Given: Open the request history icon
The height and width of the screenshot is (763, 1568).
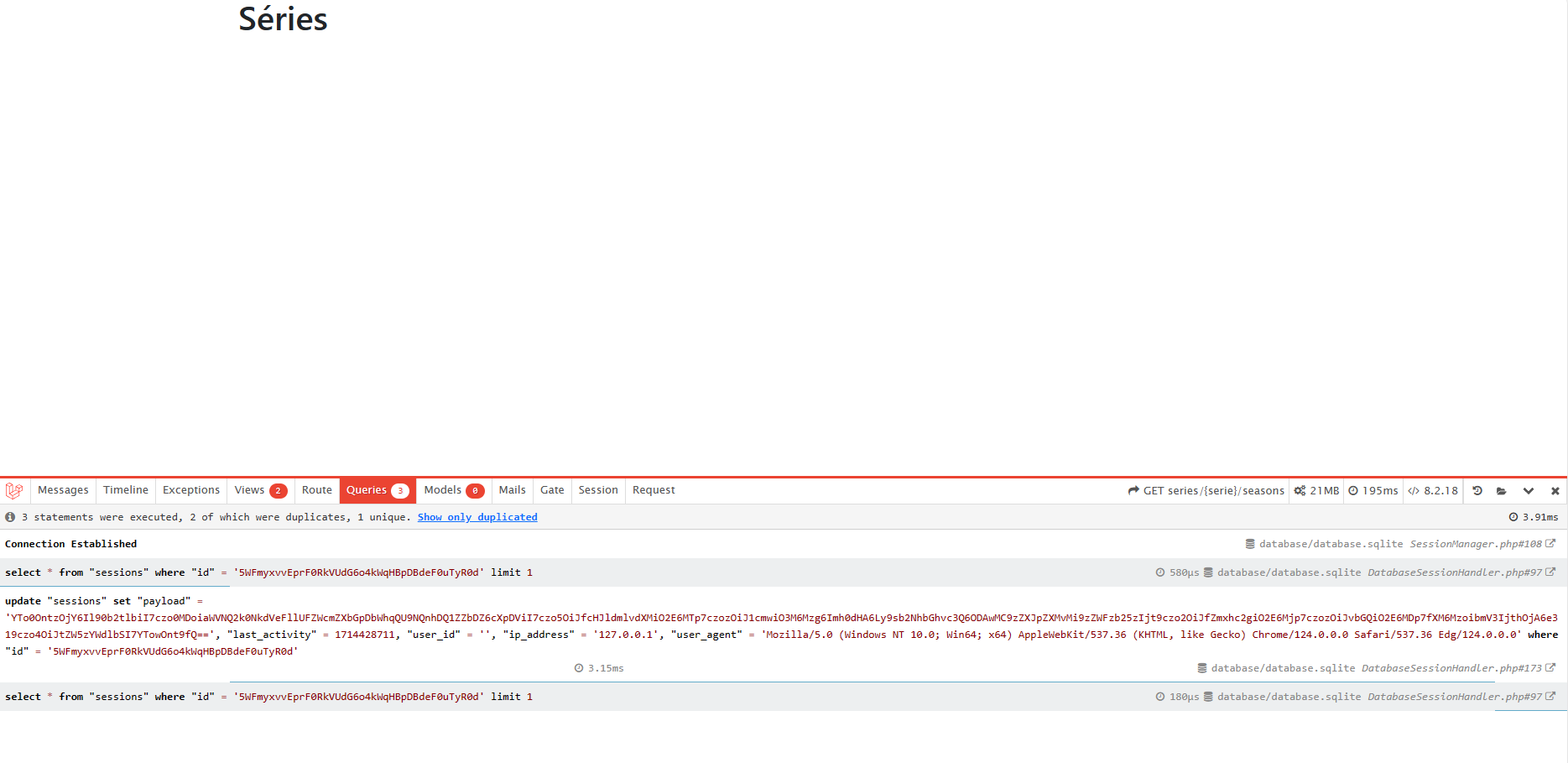Looking at the screenshot, I should [1477, 491].
